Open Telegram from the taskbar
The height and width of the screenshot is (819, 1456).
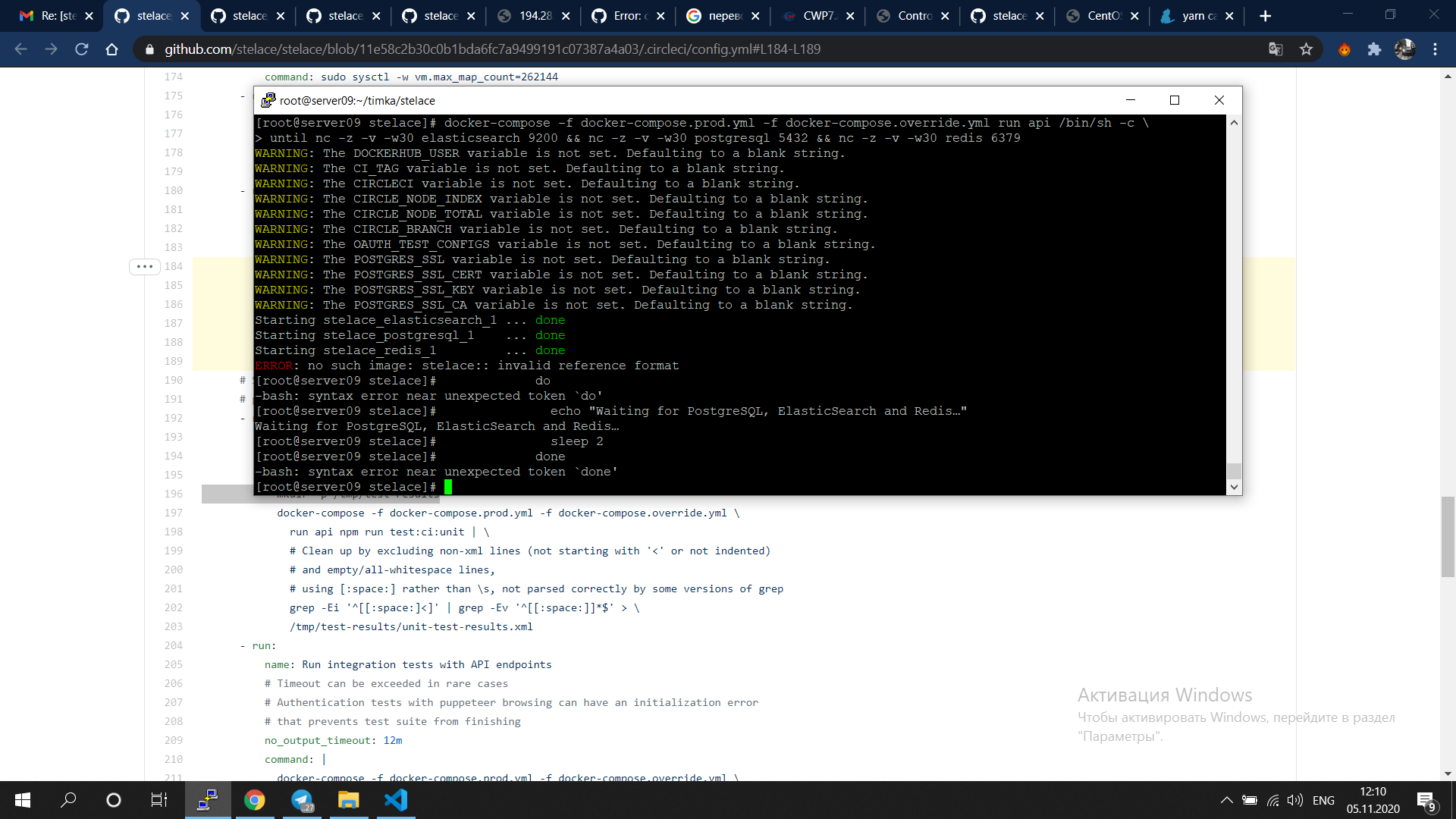pyautogui.click(x=302, y=800)
